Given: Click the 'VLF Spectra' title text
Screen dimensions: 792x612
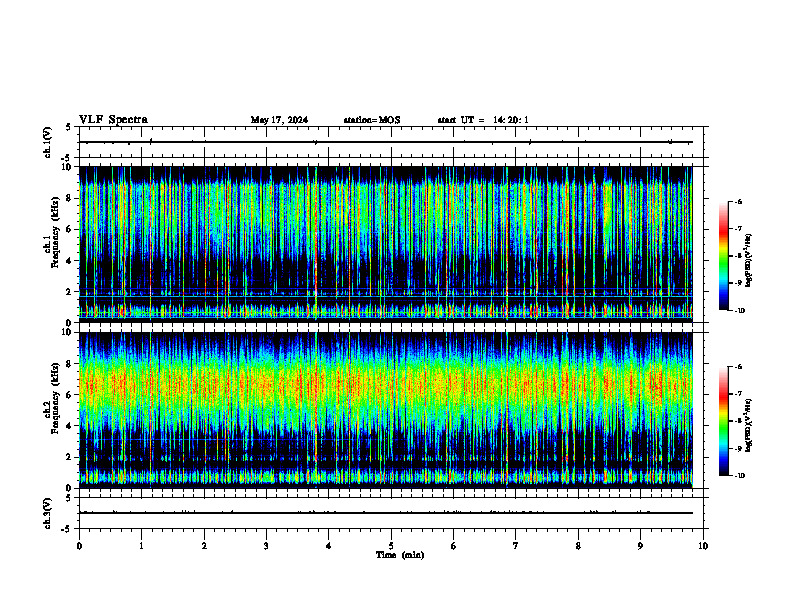Looking at the screenshot, I should (x=114, y=120).
